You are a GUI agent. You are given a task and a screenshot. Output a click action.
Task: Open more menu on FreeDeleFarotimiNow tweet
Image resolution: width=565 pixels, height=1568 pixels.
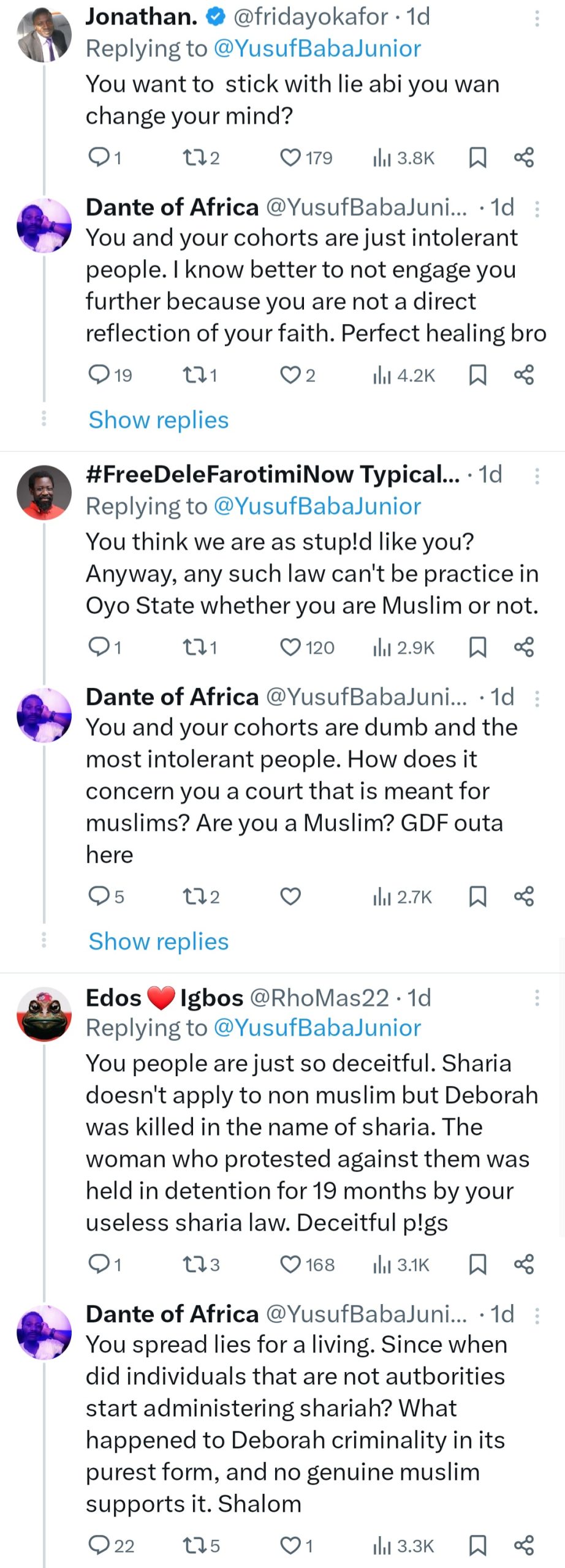537,476
